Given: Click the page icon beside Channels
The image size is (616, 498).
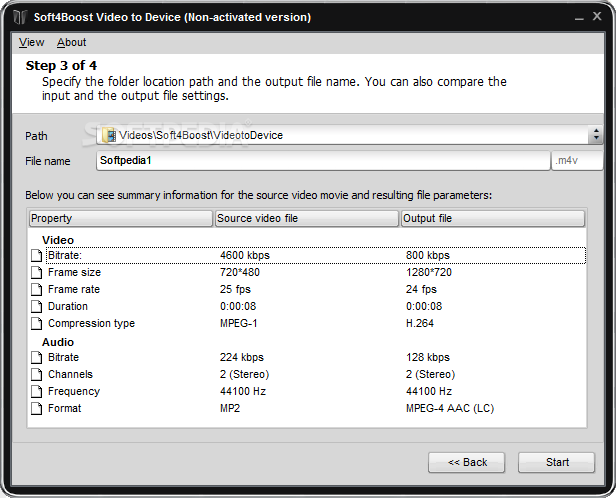Looking at the screenshot, I should click(37, 374).
